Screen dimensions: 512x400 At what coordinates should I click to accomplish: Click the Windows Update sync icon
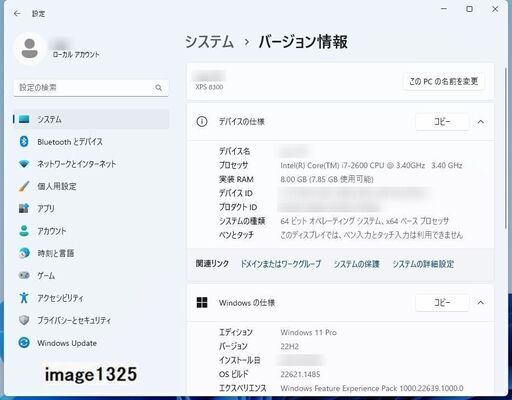pyautogui.click(x=24, y=343)
